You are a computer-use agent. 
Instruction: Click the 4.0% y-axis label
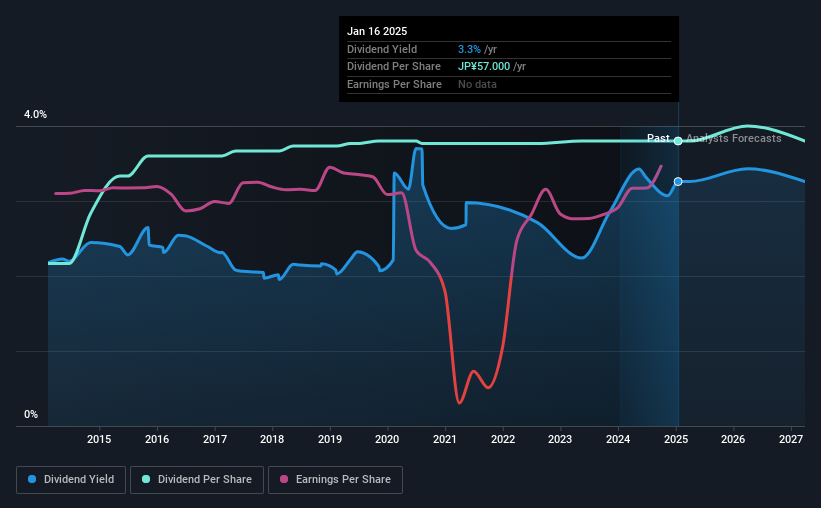35,115
